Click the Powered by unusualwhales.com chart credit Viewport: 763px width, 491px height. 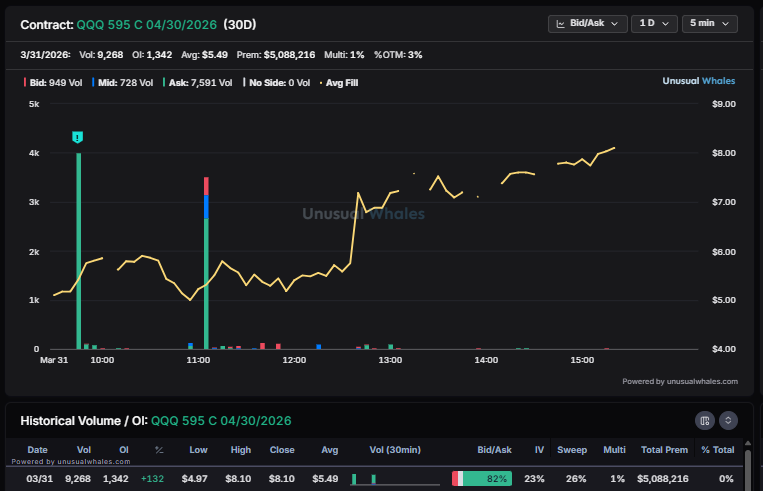(x=680, y=381)
